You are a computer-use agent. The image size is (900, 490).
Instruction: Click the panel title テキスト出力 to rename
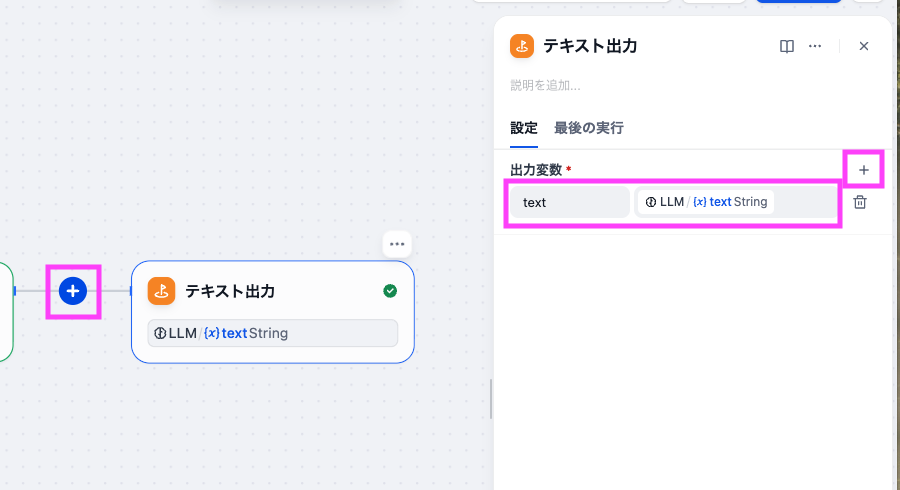pos(590,46)
